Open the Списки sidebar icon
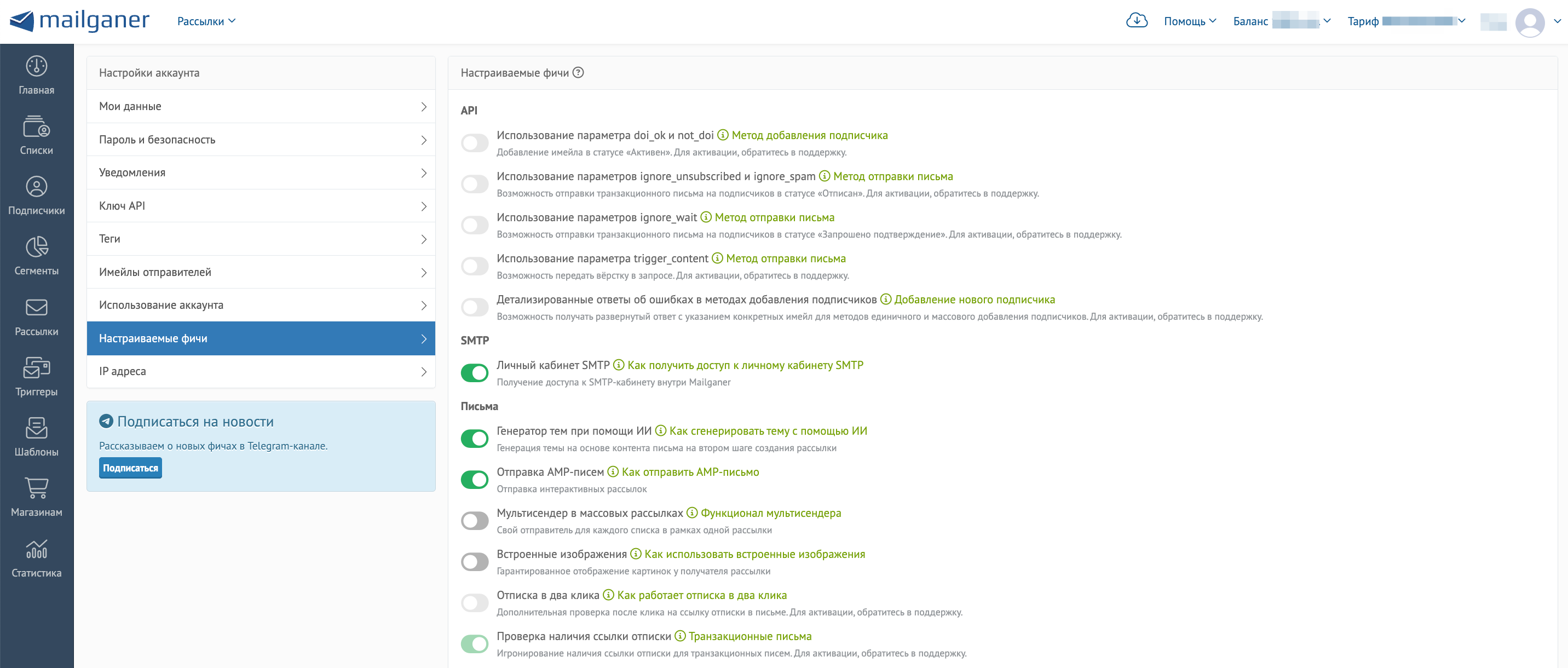 point(37,126)
